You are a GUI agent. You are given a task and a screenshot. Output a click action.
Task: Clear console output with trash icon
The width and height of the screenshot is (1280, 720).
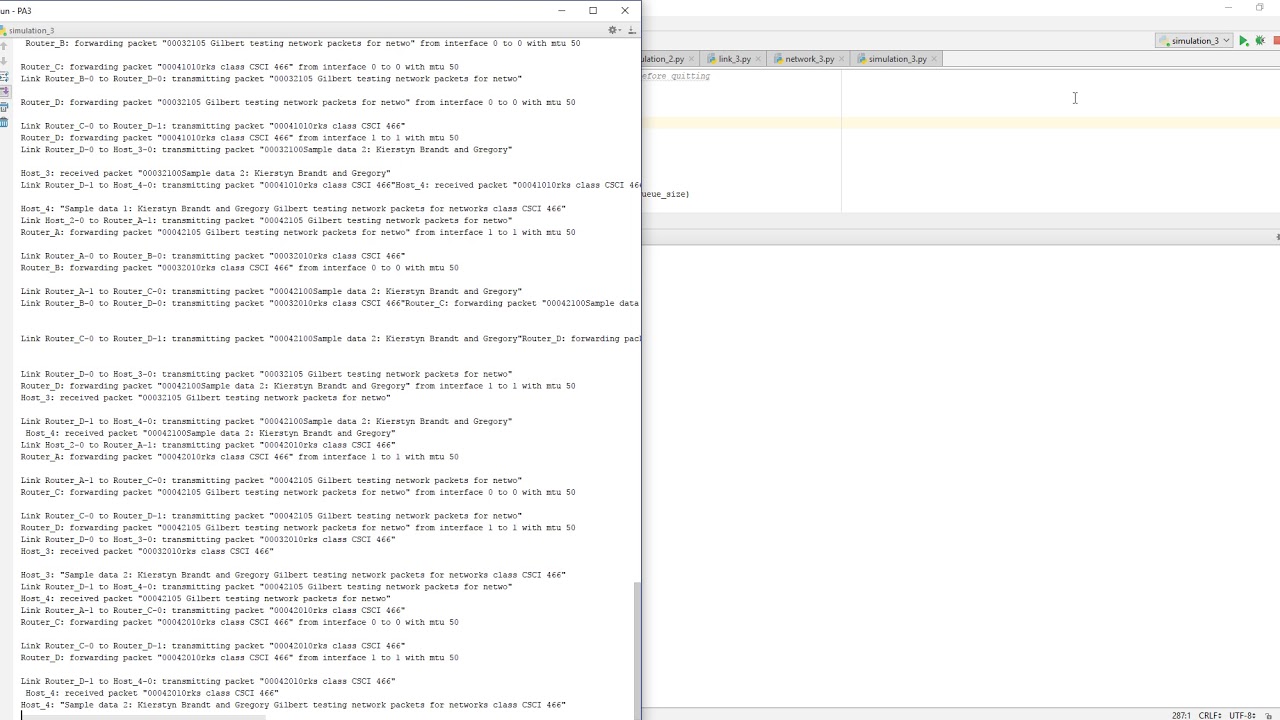[x=4, y=121]
